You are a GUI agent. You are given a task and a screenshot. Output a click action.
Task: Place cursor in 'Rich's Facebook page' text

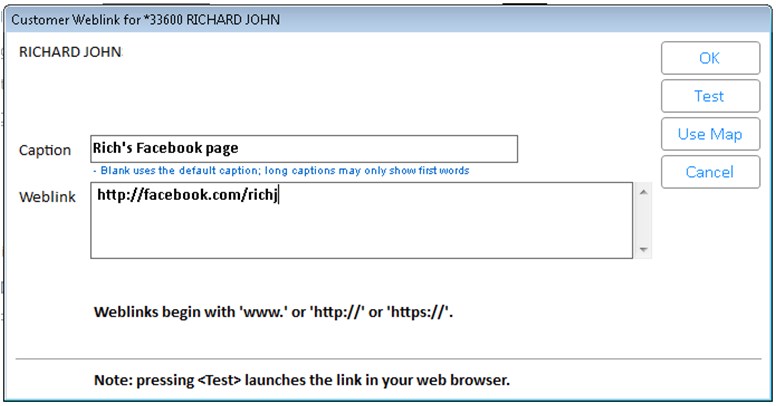pos(165,148)
